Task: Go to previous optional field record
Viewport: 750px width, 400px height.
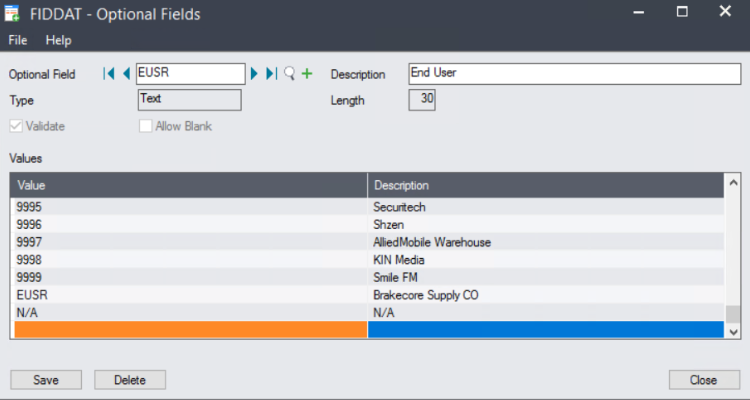Action: click(126, 74)
